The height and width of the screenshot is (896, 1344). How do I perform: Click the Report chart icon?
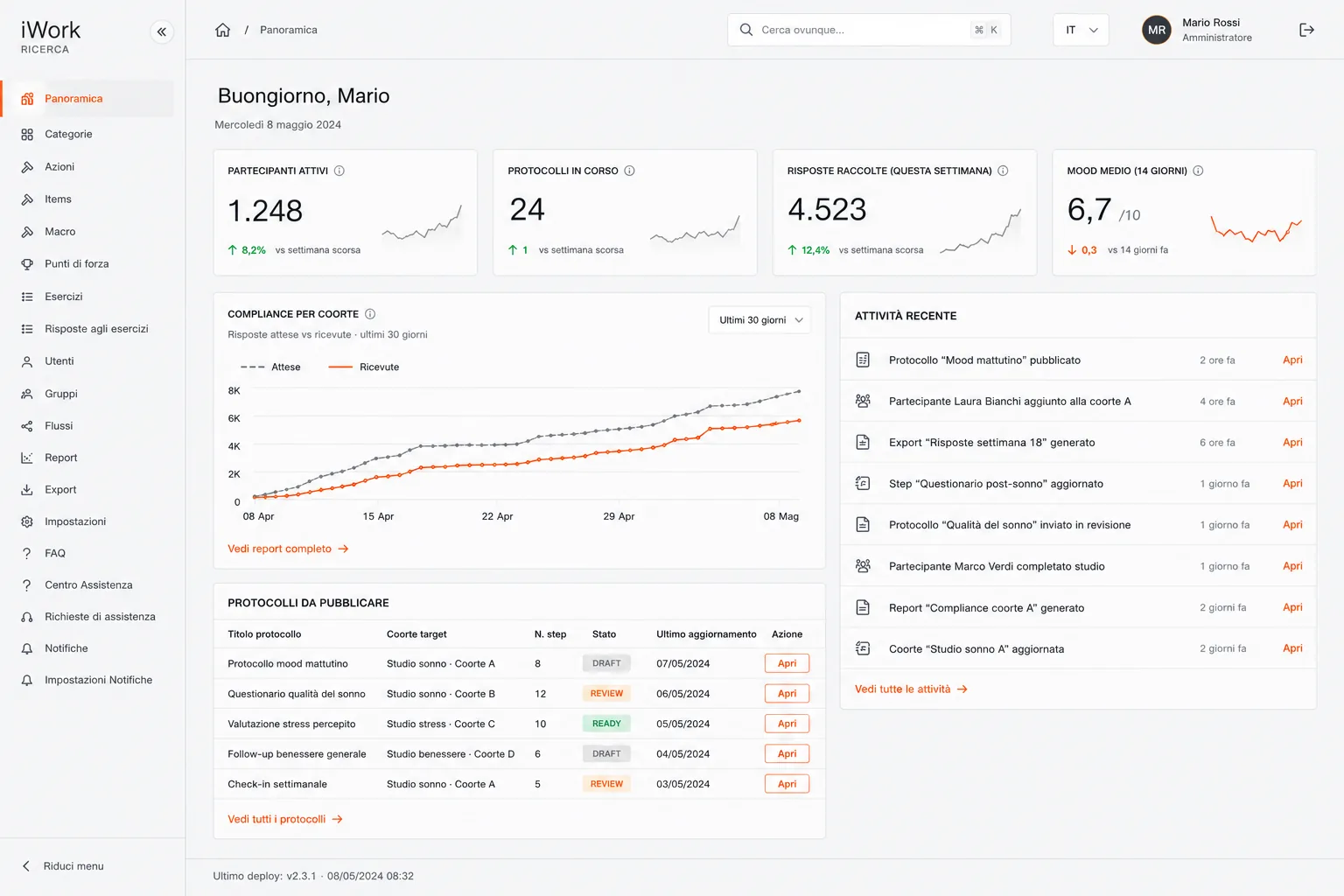27,458
